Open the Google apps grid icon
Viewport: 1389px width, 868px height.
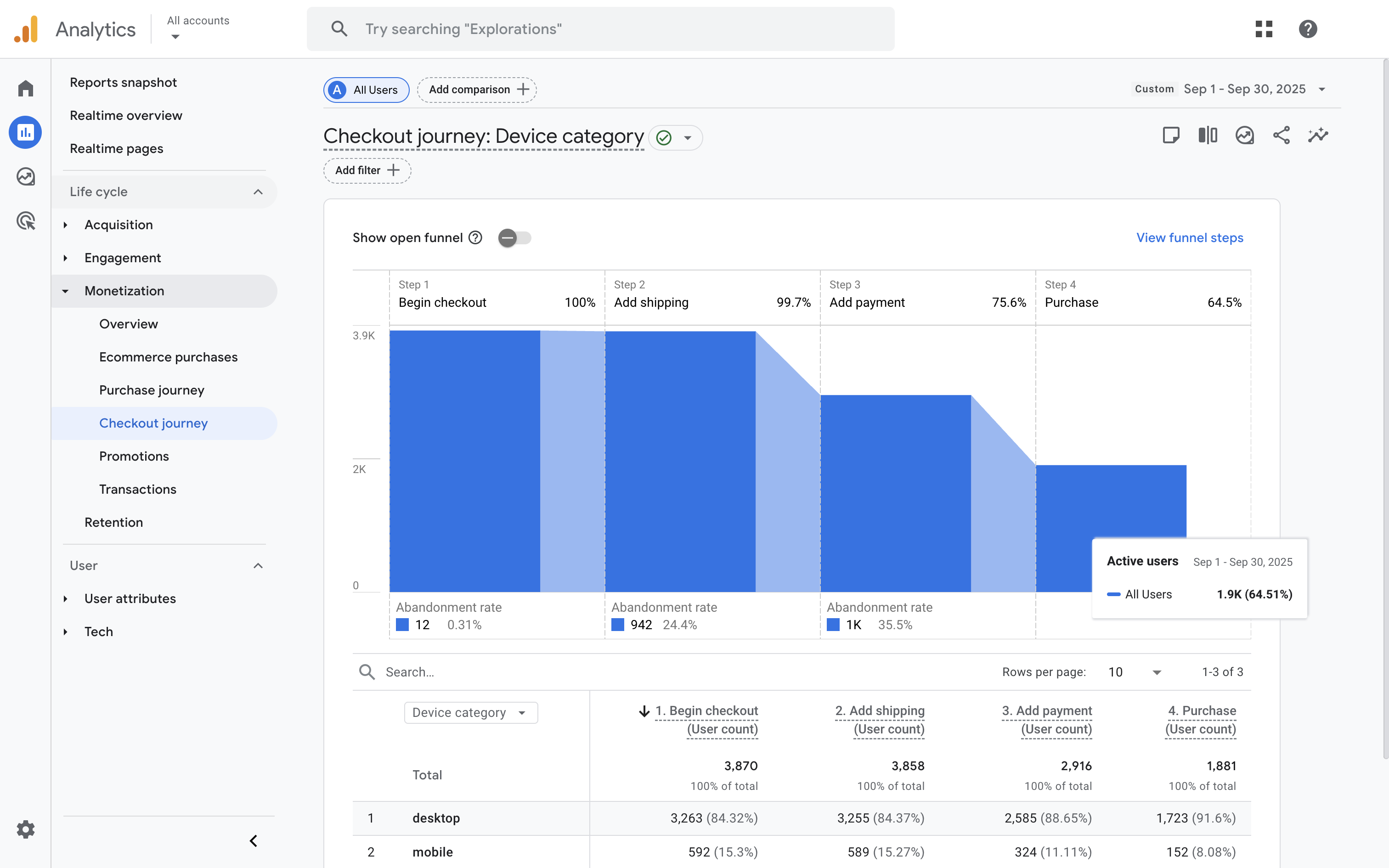pyautogui.click(x=1264, y=28)
